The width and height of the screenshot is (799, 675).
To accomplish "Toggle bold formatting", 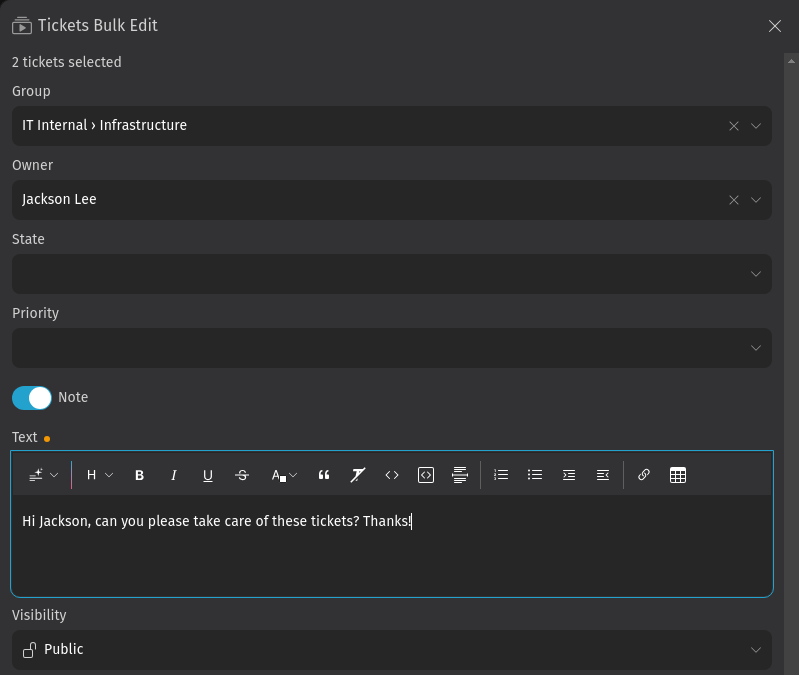I will pyautogui.click(x=139, y=475).
